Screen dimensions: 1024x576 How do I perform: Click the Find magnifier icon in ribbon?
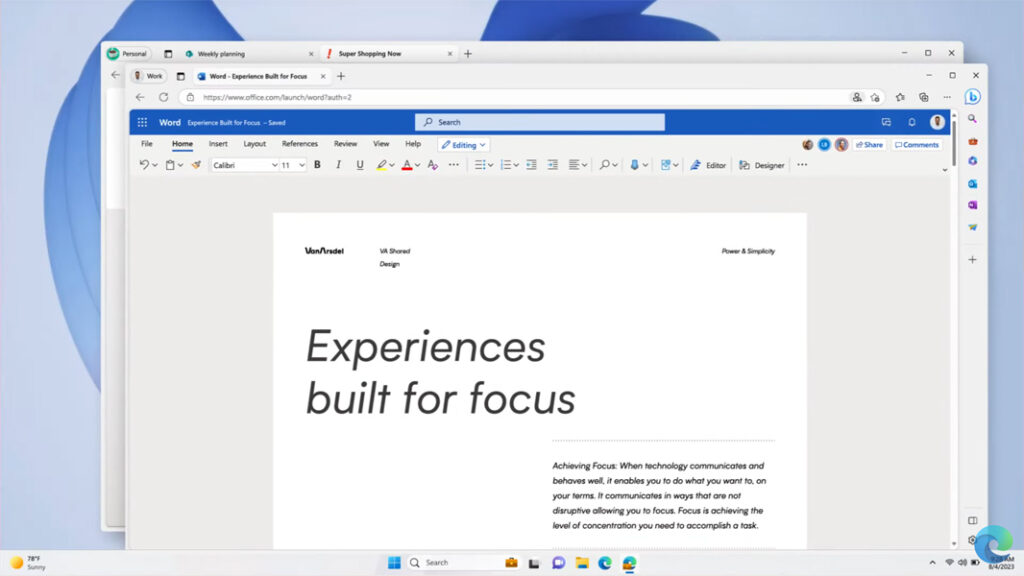point(604,165)
